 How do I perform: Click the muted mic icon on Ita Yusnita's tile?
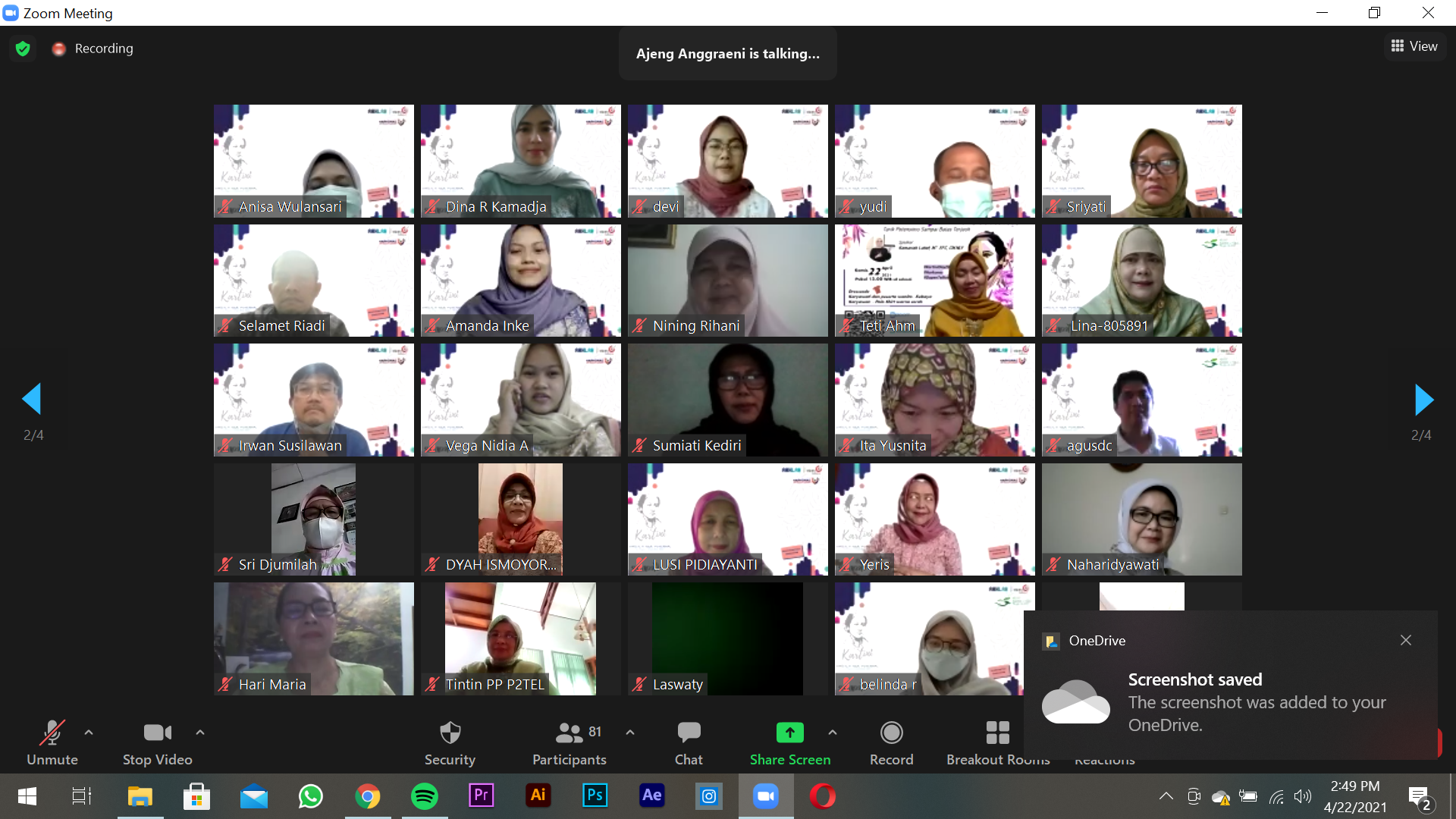point(846,446)
